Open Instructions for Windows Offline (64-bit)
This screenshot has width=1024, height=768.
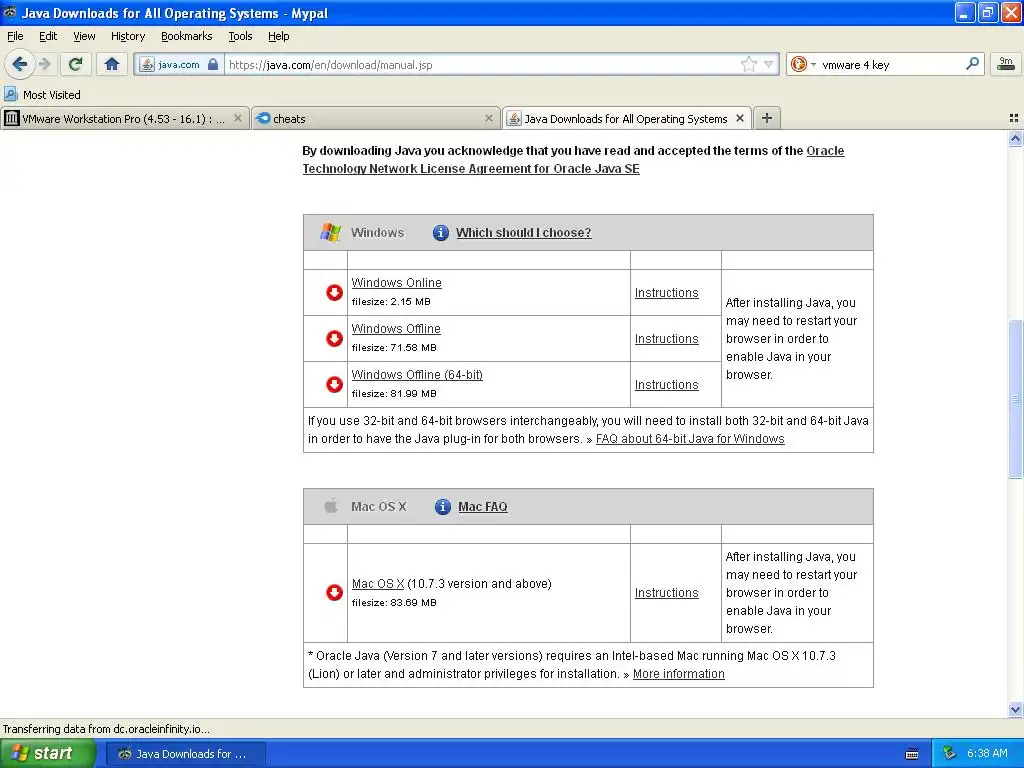click(666, 384)
